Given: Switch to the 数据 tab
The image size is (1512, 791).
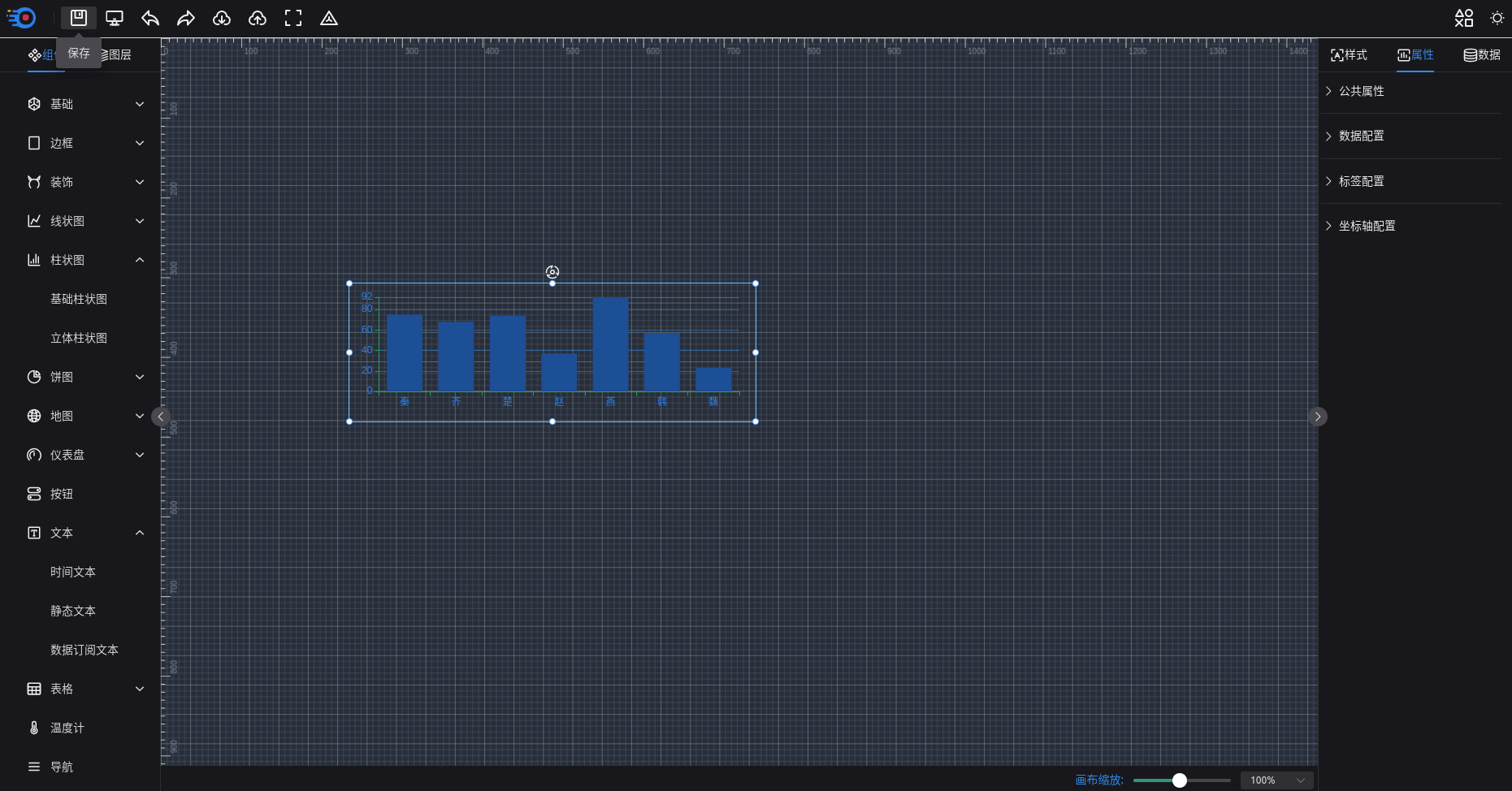Looking at the screenshot, I should pyautogui.click(x=1482, y=54).
